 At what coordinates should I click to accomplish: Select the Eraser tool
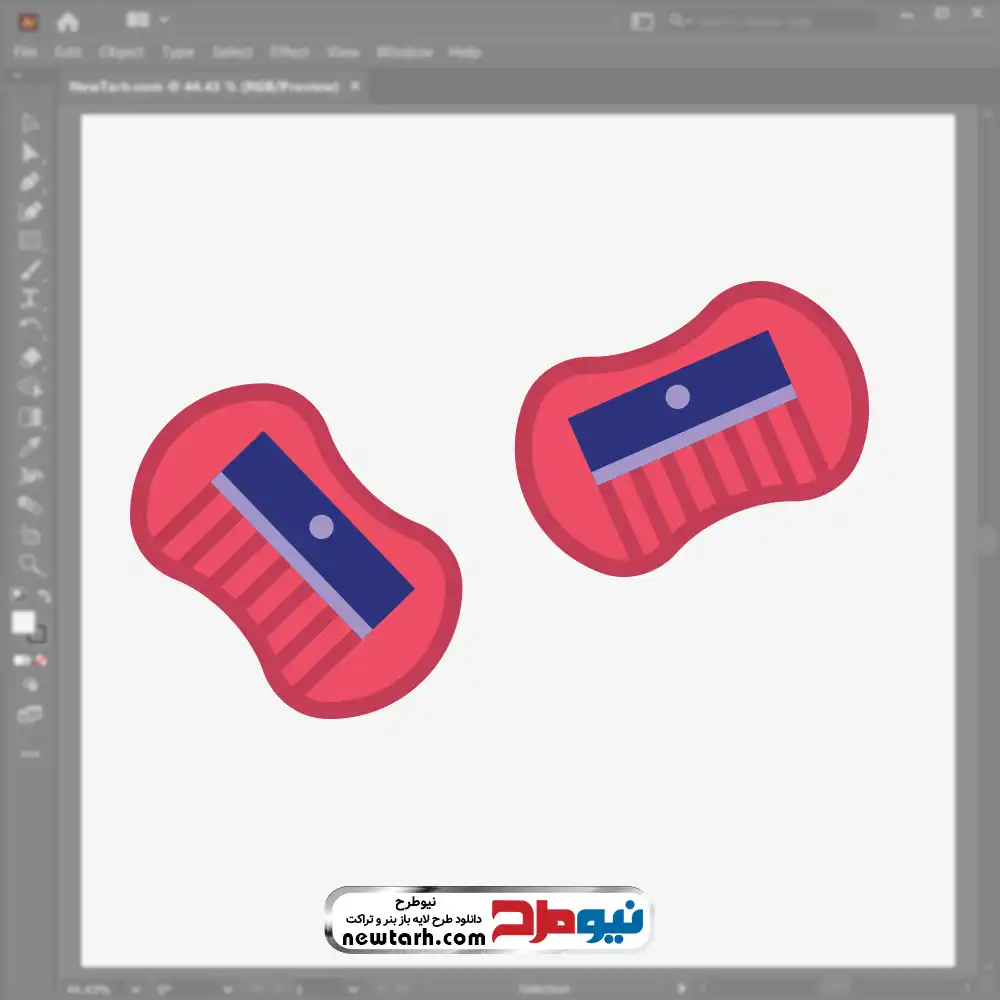(30, 357)
